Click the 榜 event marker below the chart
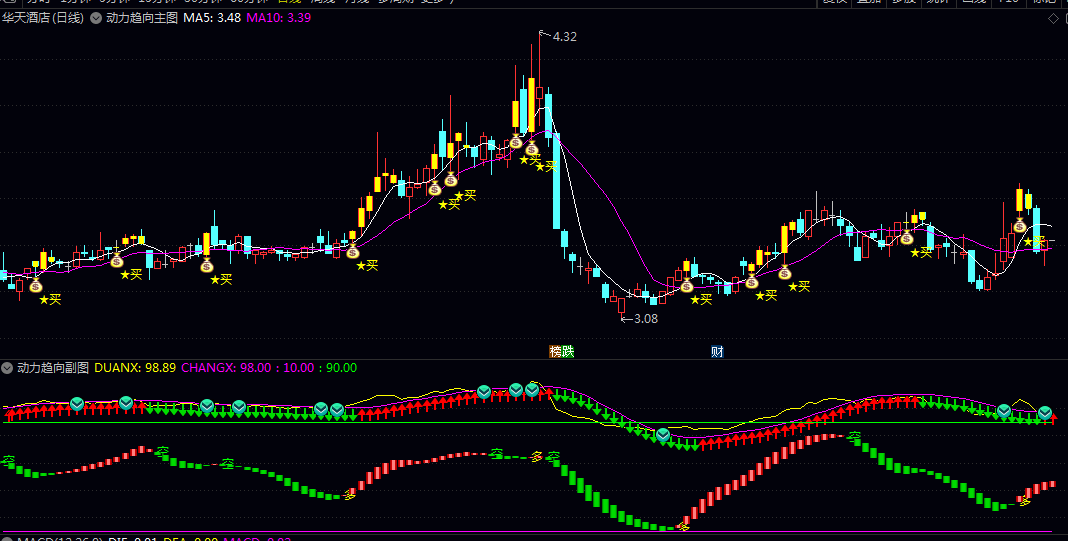Screen dimensions: 1068x541 click(x=556, y=352)
